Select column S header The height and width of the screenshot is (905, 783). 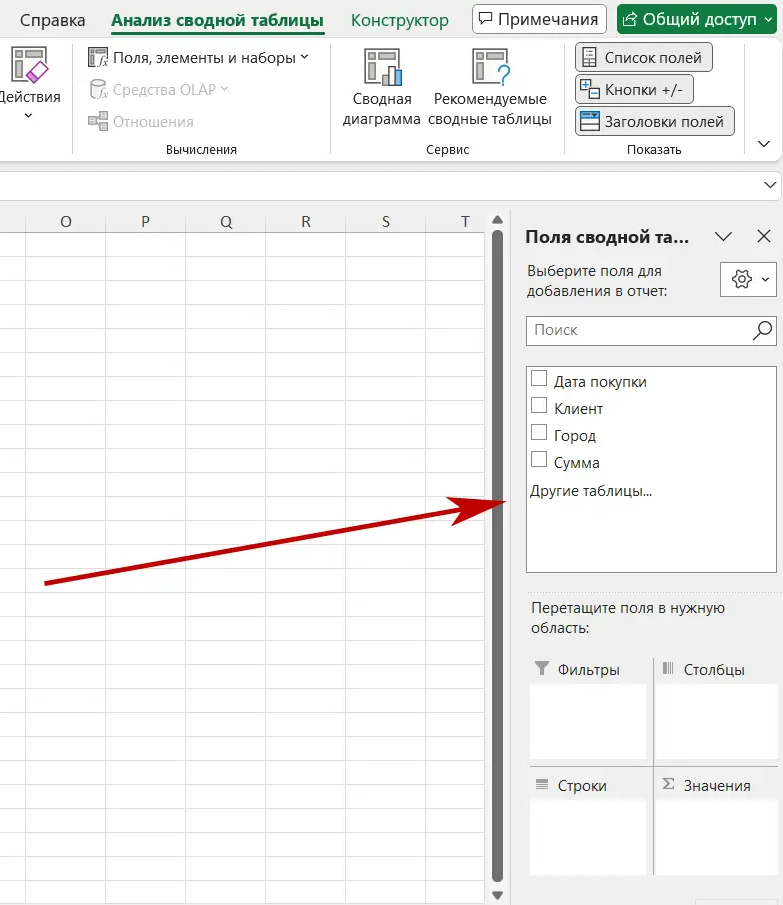coord(385,222)
